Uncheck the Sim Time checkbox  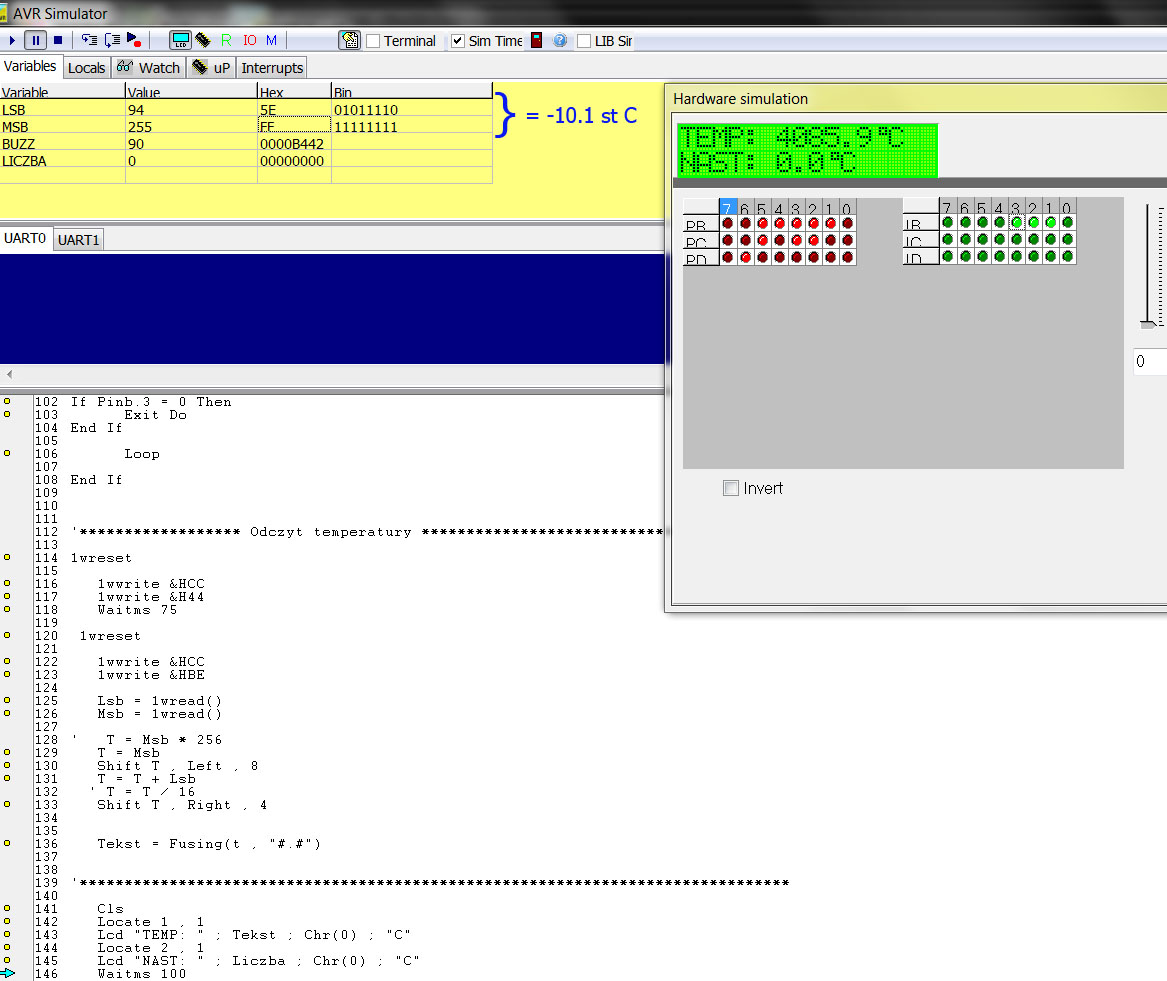(458, 41)
